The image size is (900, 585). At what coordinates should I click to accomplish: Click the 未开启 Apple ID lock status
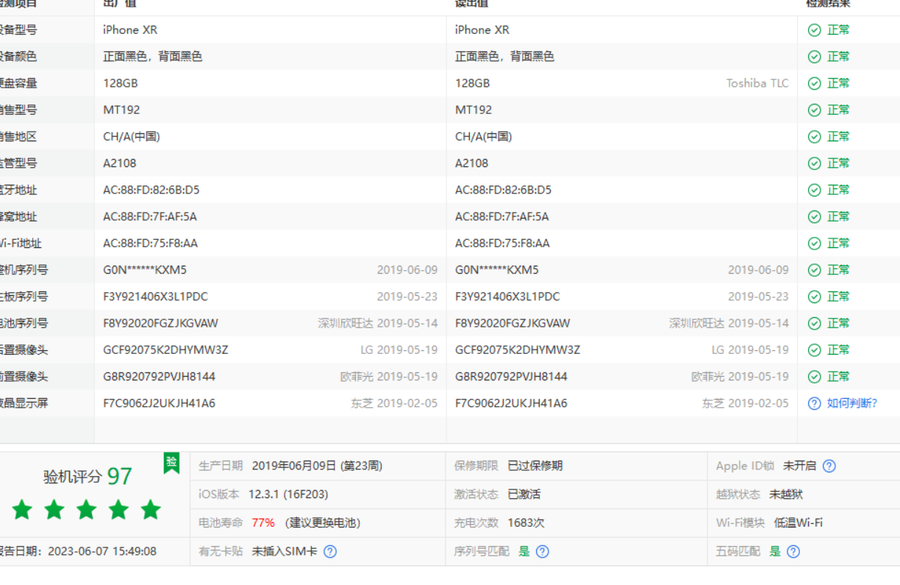[x=800, y=466]
